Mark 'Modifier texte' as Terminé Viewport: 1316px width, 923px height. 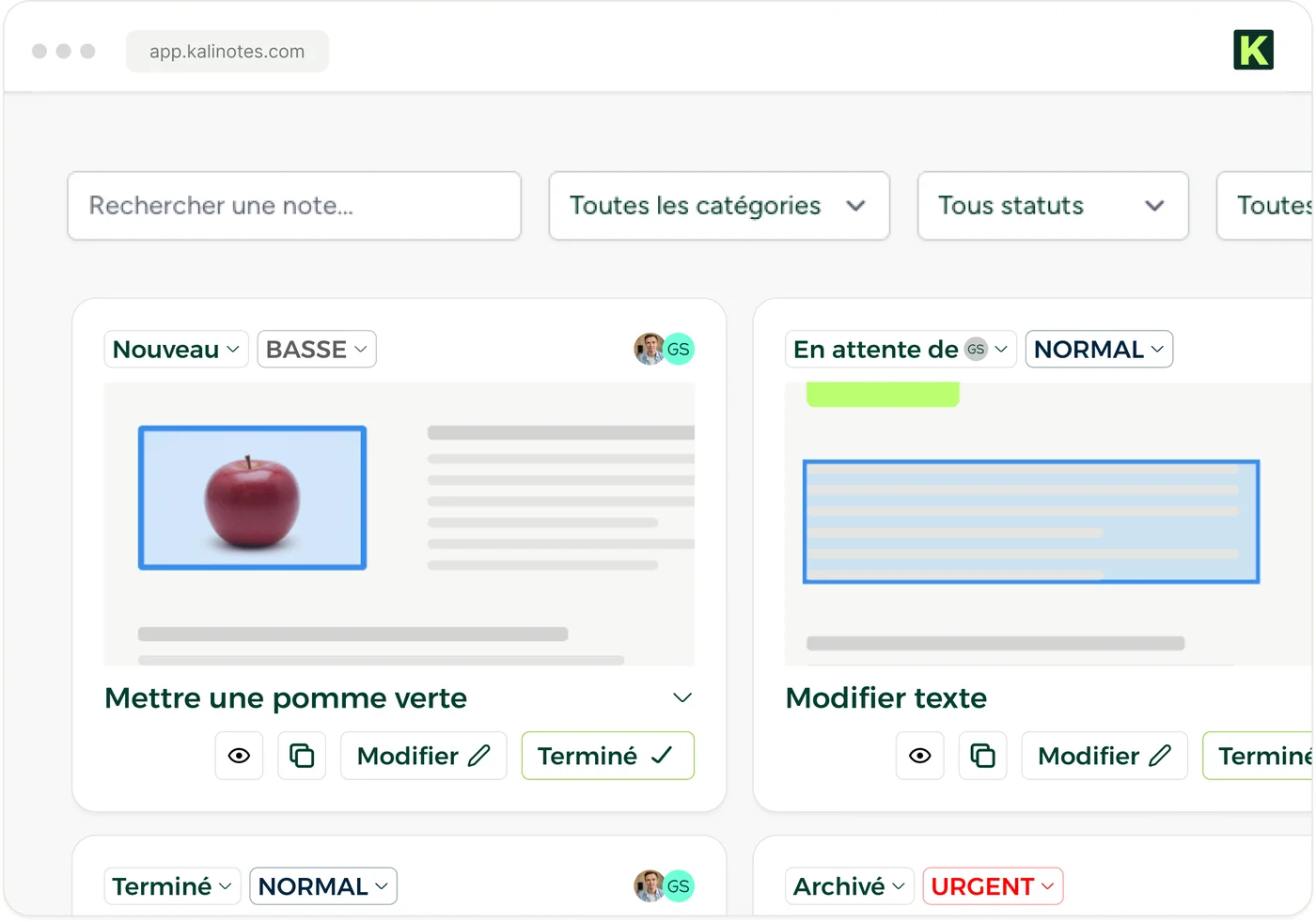1258,756
